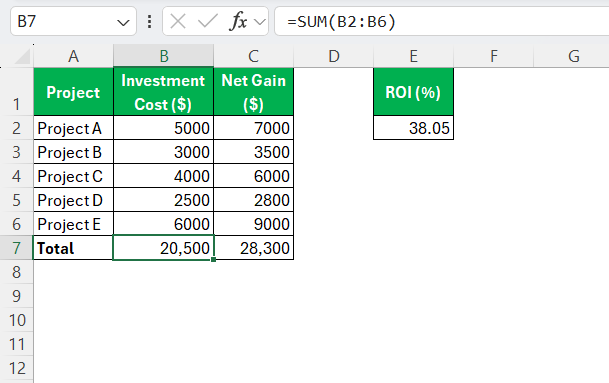
Task: Select the 'Project B' cell
Action: pos(73,152)
